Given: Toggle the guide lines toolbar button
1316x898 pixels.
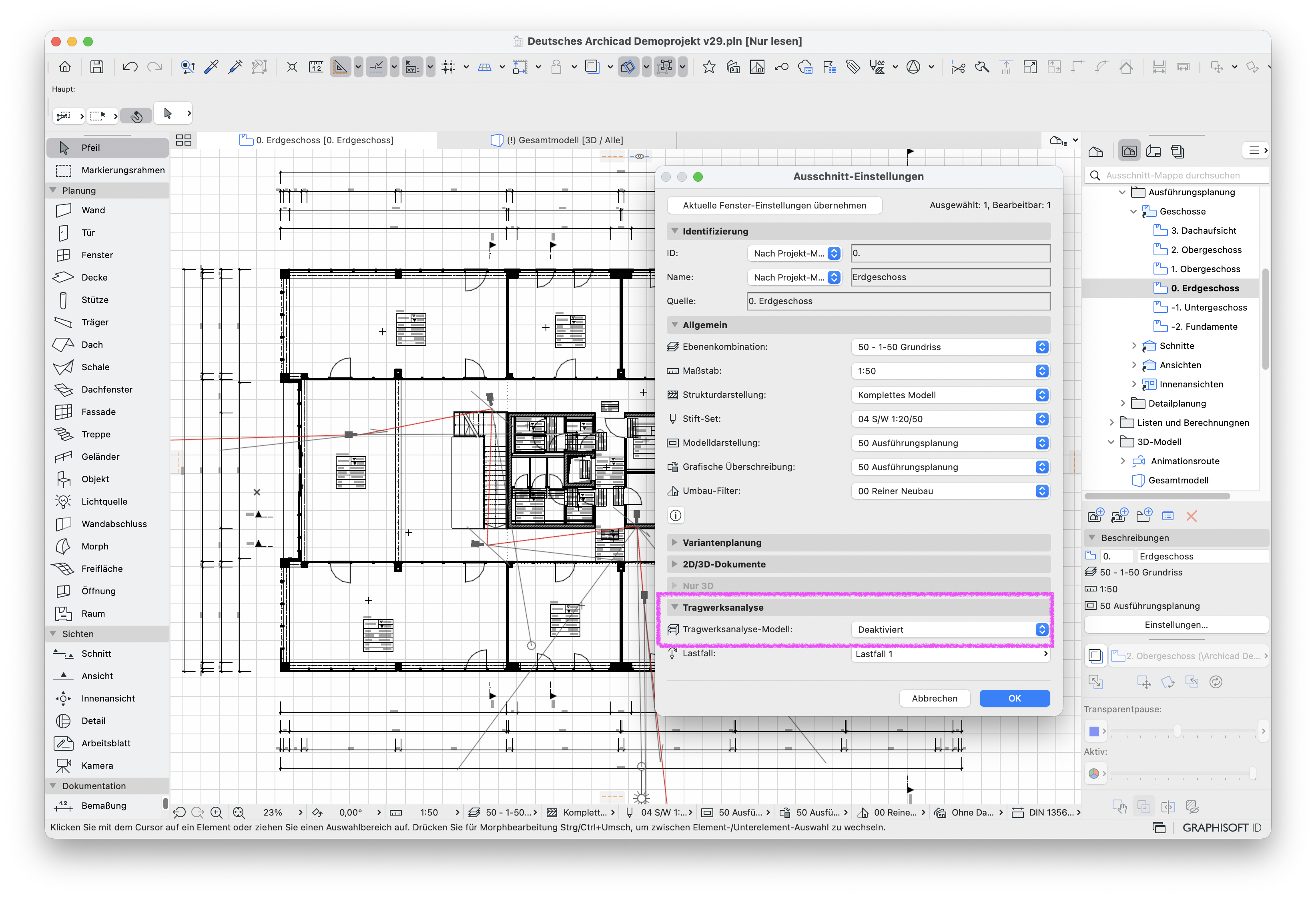Looking at the screenshot, I should coord(376,67).
